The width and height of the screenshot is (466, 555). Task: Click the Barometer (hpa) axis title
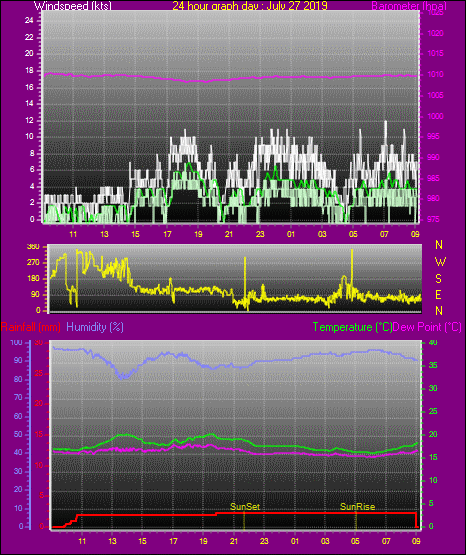tap(409, 6)
